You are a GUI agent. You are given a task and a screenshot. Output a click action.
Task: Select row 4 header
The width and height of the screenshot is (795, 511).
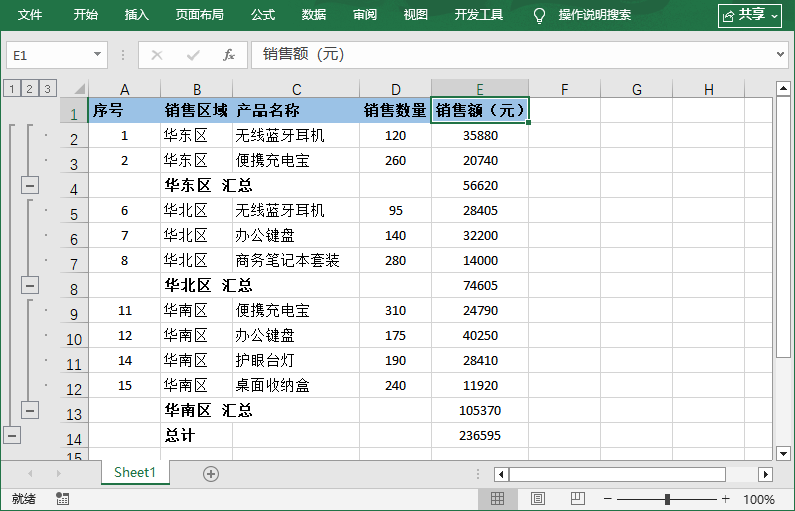[x=74, y=186]
